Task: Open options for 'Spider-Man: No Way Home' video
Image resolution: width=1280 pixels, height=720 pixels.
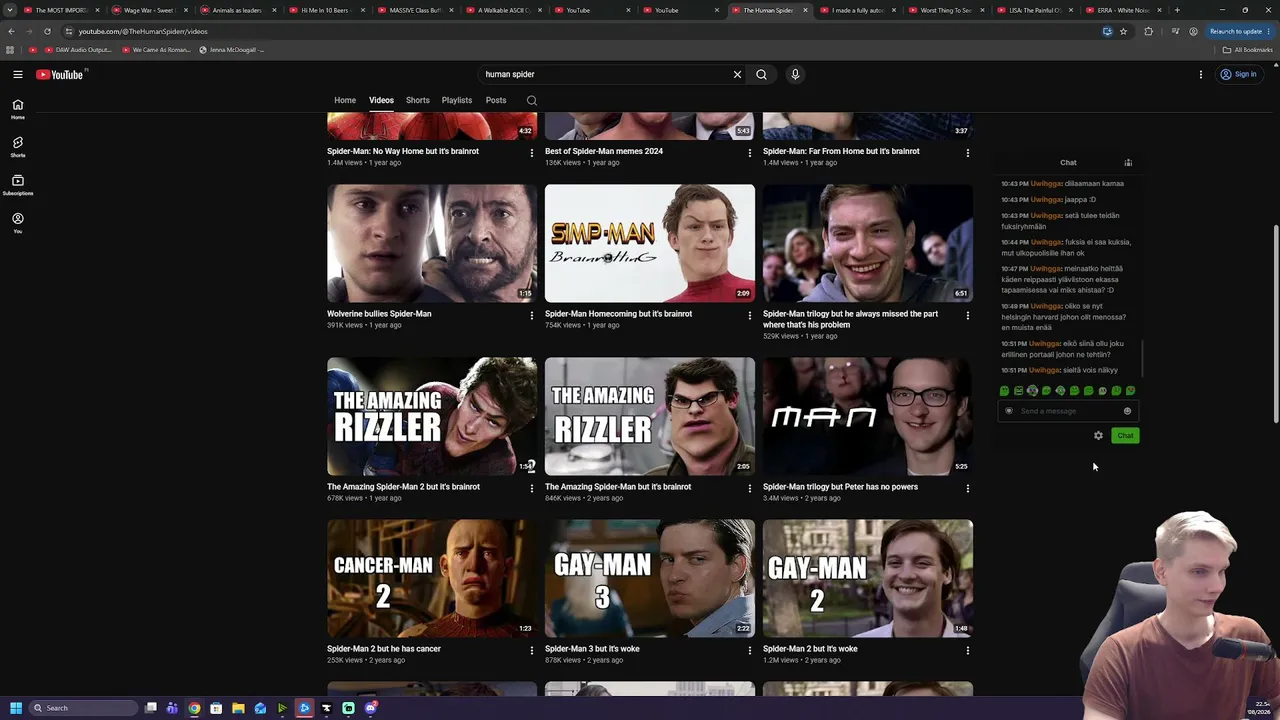Action: (x=532, y=153)
